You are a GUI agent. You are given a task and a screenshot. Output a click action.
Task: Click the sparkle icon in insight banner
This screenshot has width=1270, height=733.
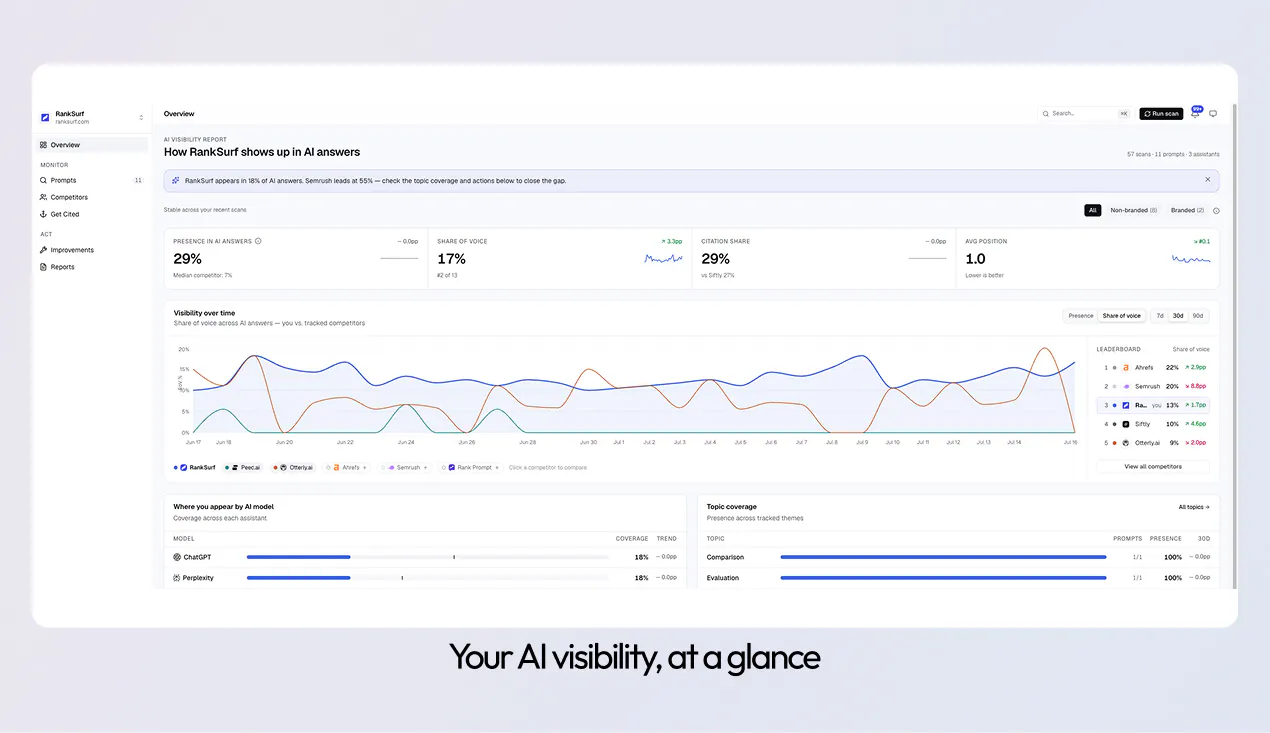[176, 181]
